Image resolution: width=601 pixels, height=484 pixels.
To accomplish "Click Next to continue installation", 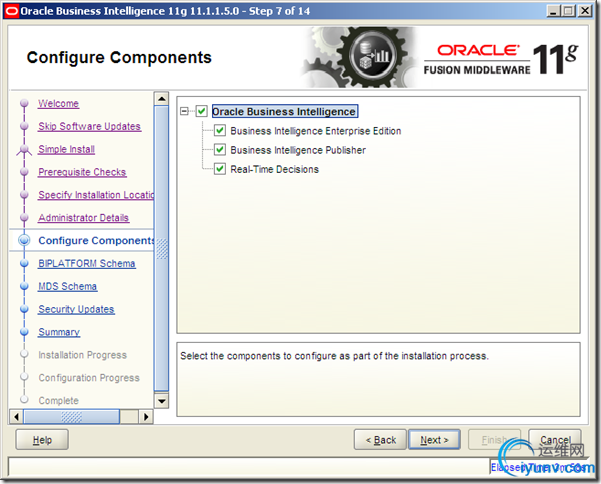I will pos(434,440).
